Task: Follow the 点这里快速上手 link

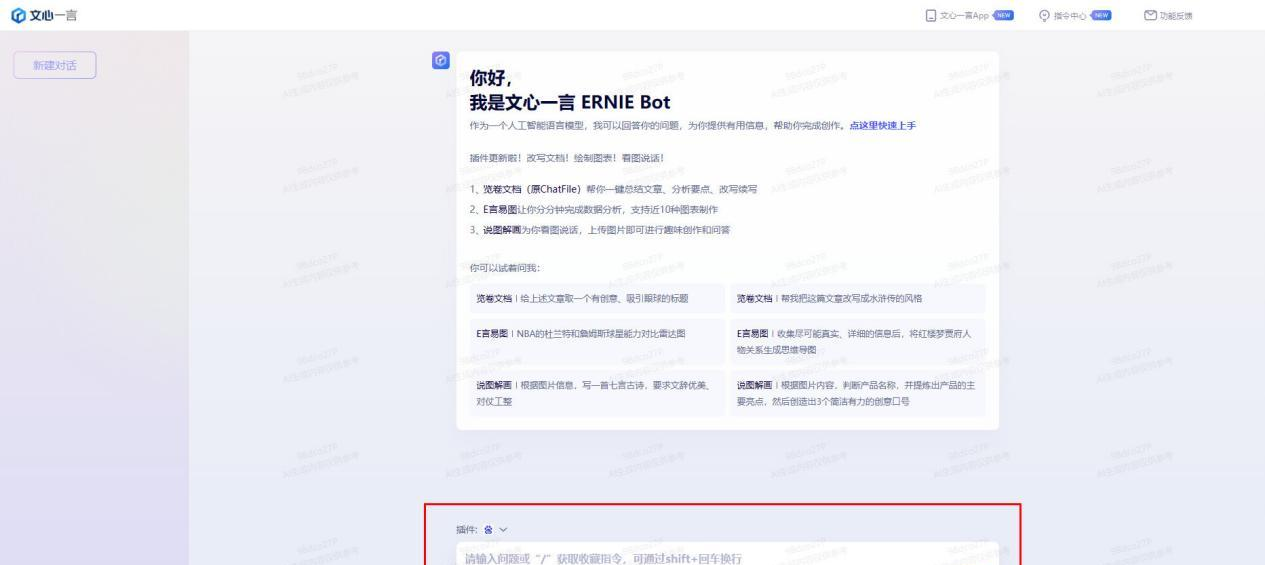Action: click(x=882, y=125)
